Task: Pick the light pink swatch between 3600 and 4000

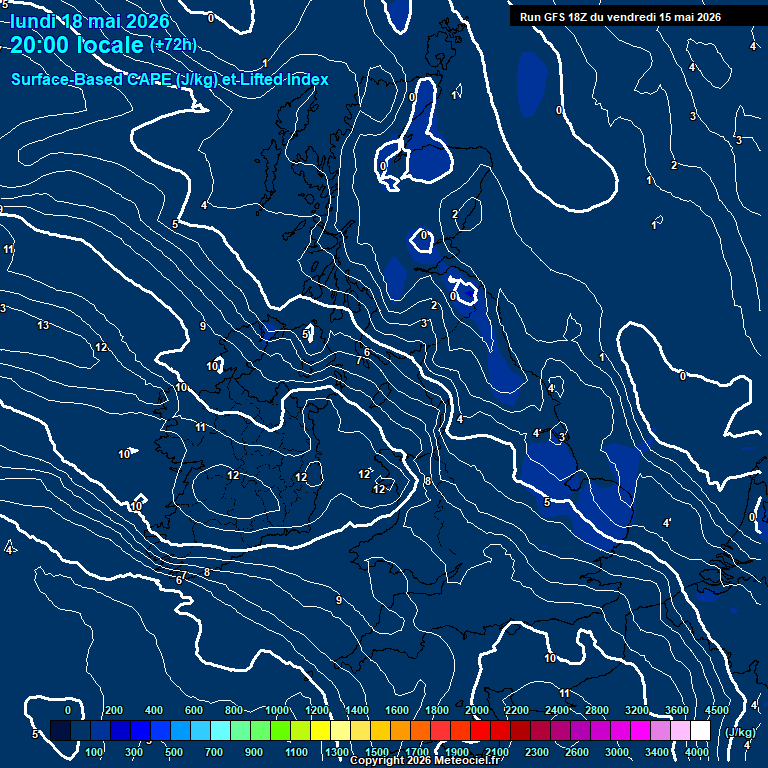Action: coord(680,730)
